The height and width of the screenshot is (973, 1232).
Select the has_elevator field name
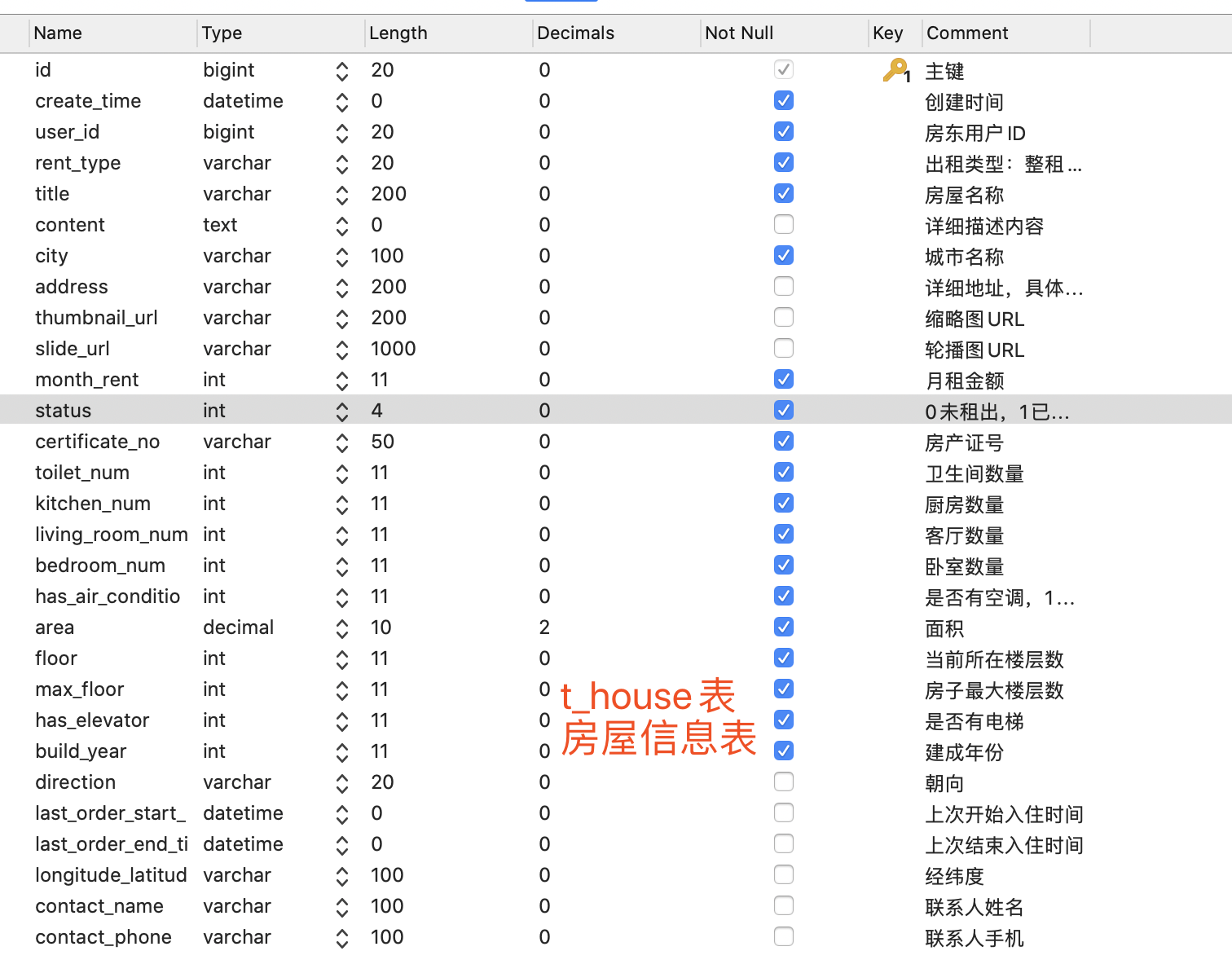click(x=92, y=720)
